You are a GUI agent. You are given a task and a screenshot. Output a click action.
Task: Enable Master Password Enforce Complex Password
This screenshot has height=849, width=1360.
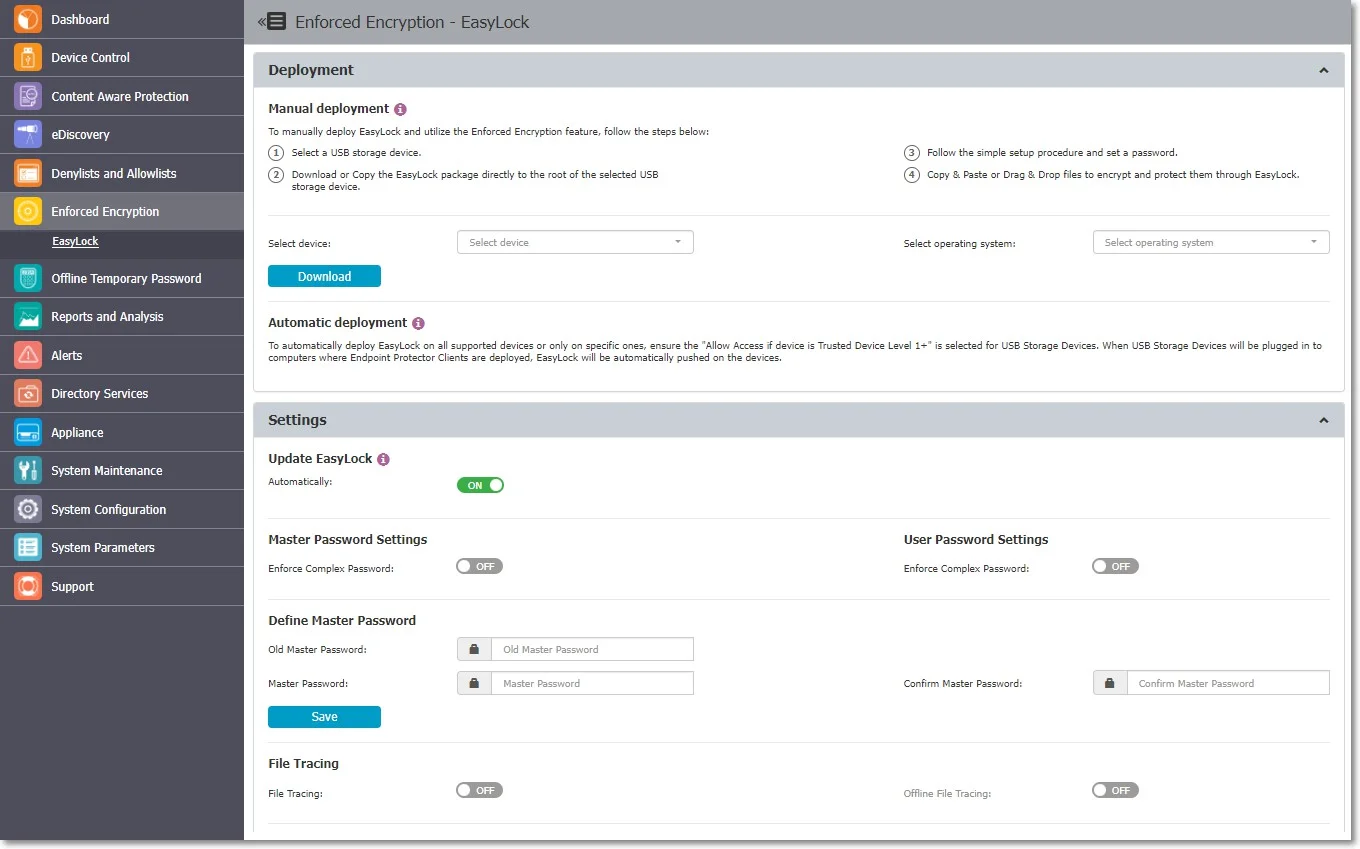click(479, 566)
